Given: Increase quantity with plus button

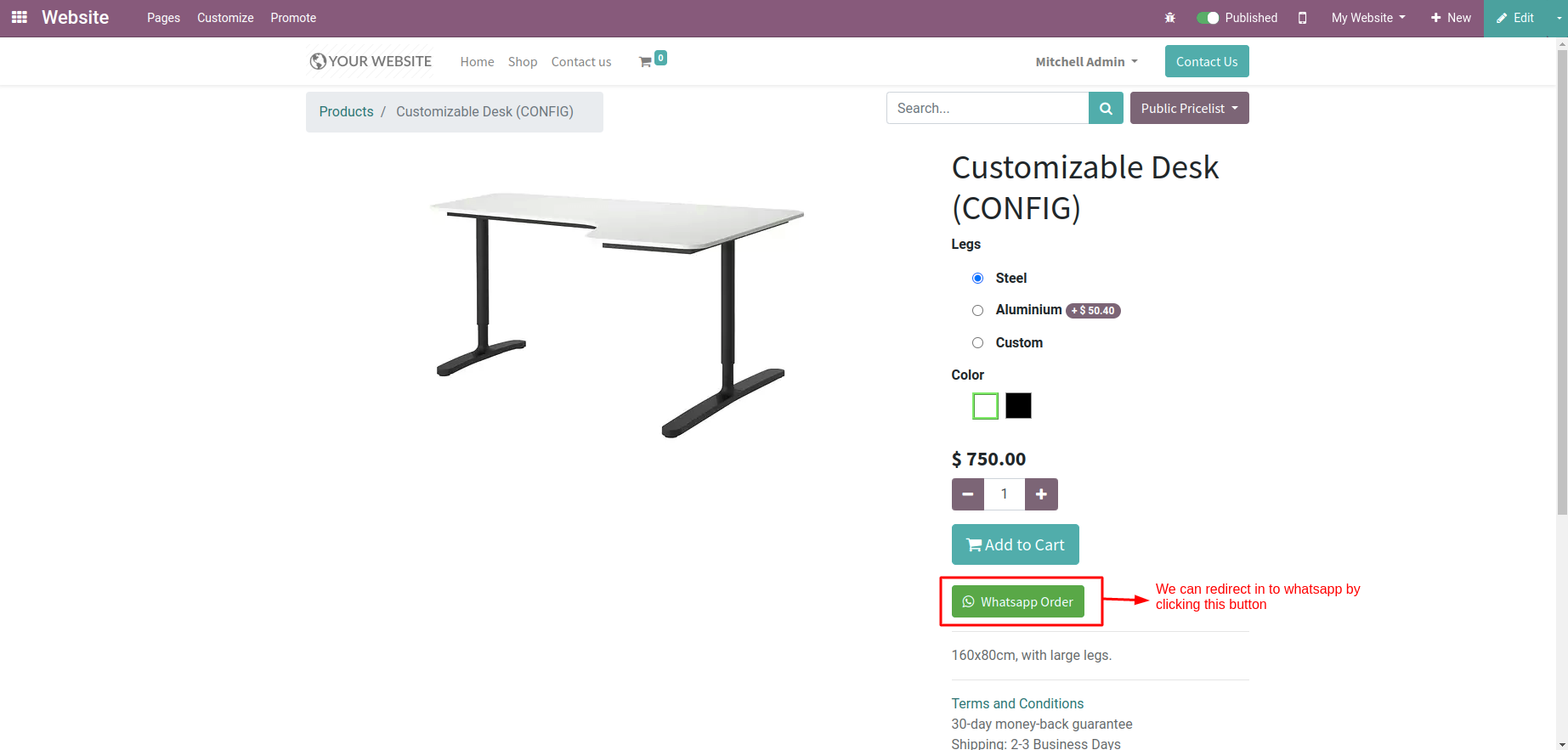Looking at the screenshot, I should (1041, 494).
